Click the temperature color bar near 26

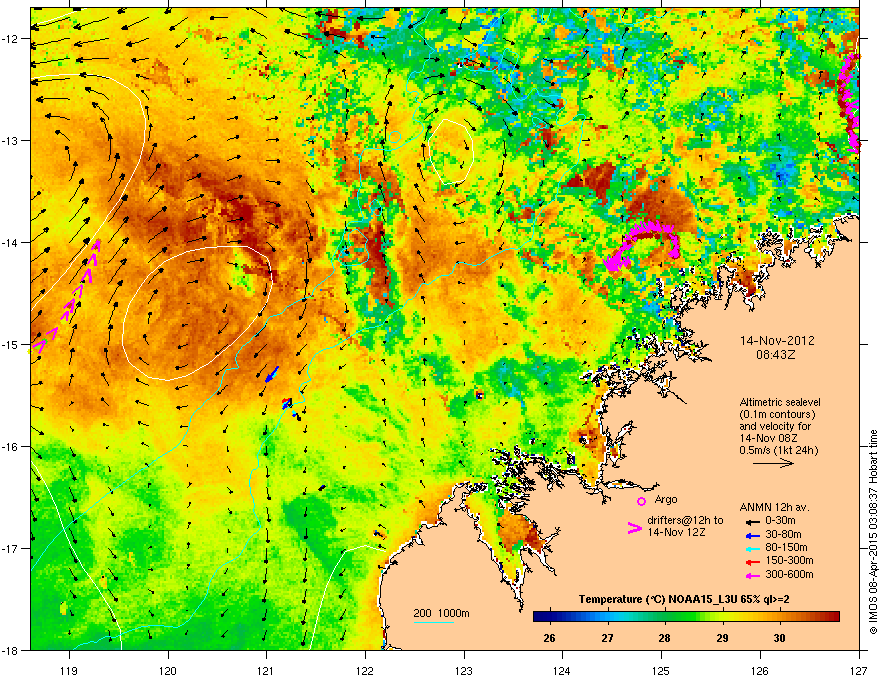(x=549, y=617)
